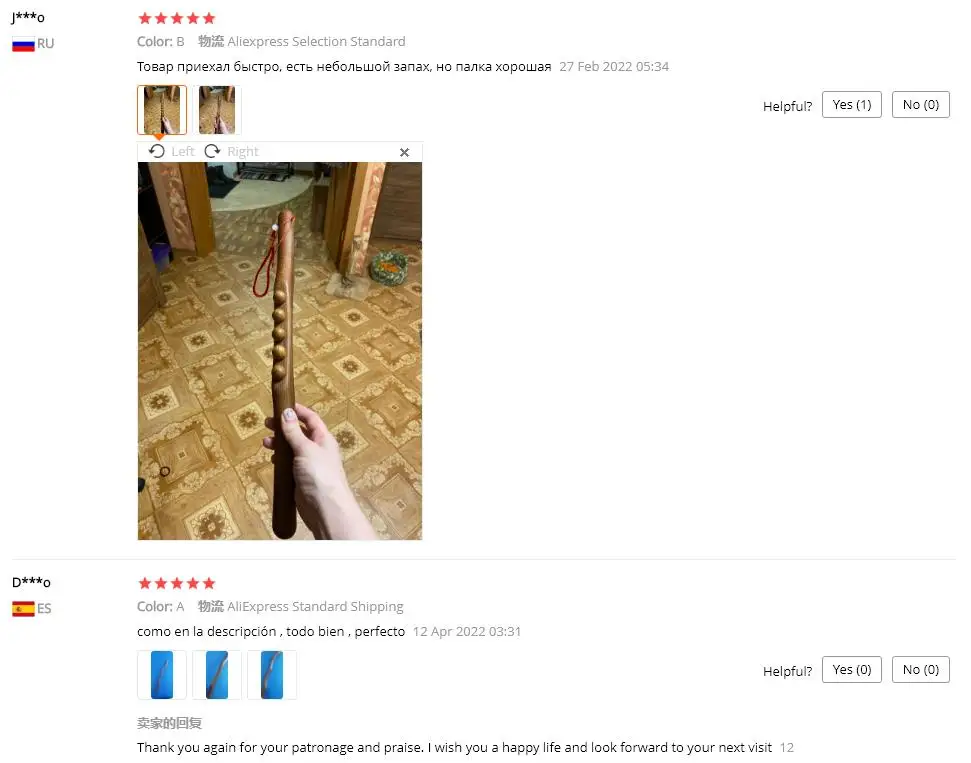Screen dimensions: 971x763
Task: Rotate the photo left with the counterclockwise icon
Action: click(x=157, y=151)
